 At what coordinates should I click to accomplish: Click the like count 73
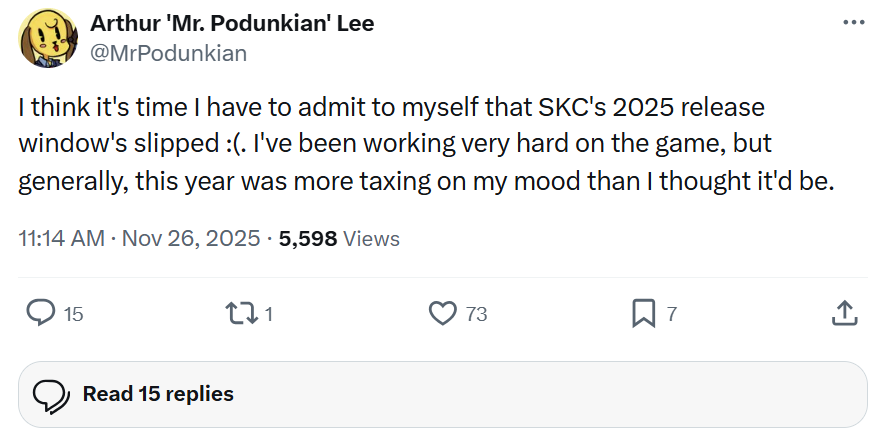pyautogui.click(x=477, y=314)
